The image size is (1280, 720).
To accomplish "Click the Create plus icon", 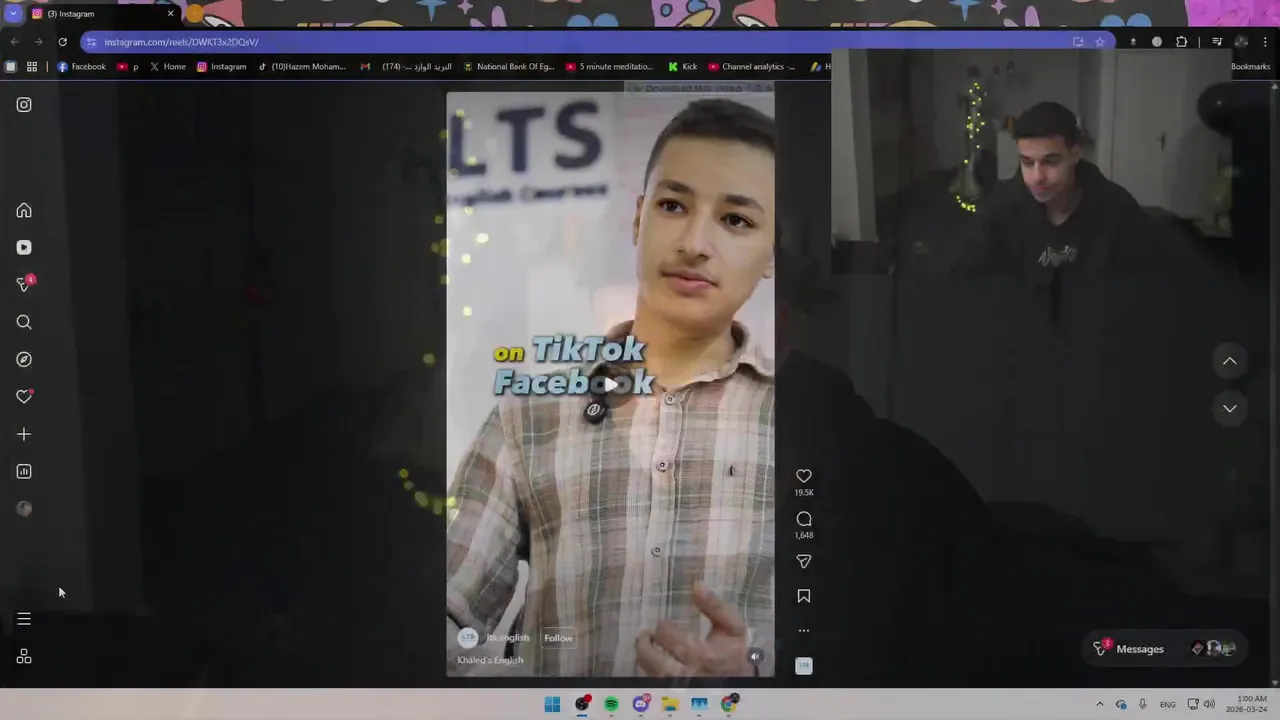I will tap(24, 434).
